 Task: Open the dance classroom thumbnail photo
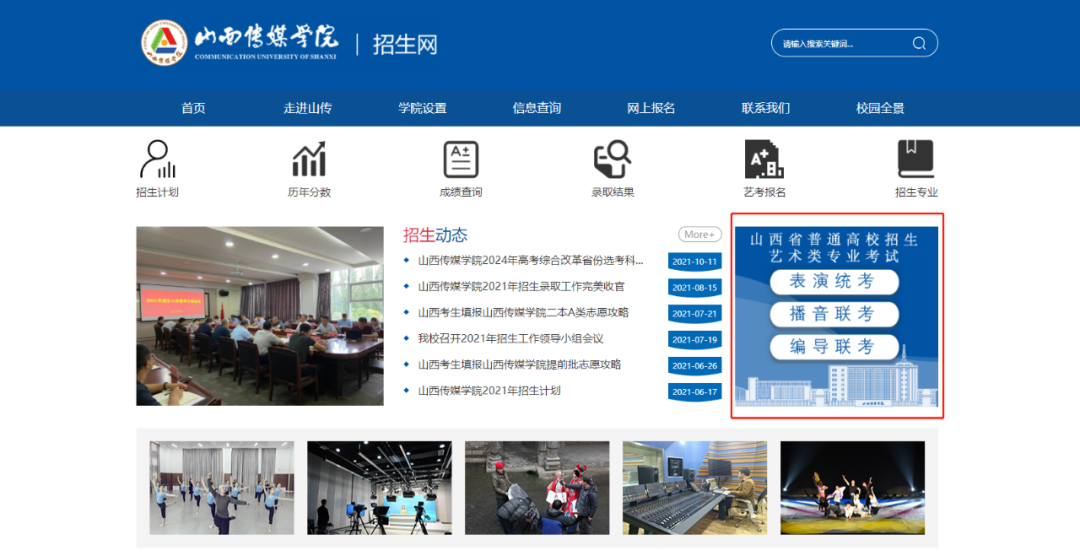coord(222,488)
